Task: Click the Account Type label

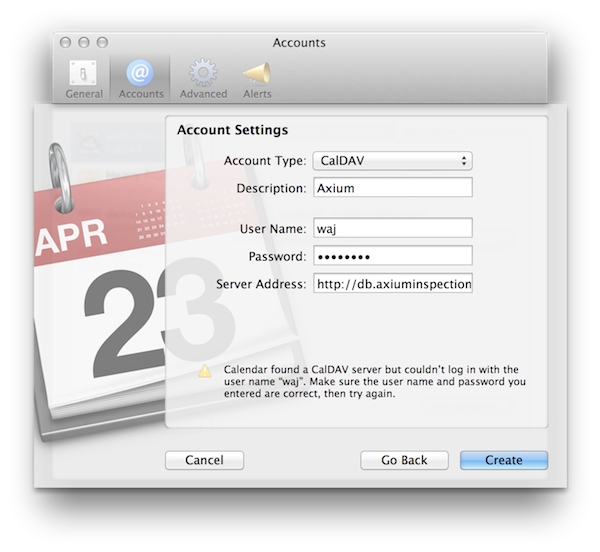Action: (265, 161)
